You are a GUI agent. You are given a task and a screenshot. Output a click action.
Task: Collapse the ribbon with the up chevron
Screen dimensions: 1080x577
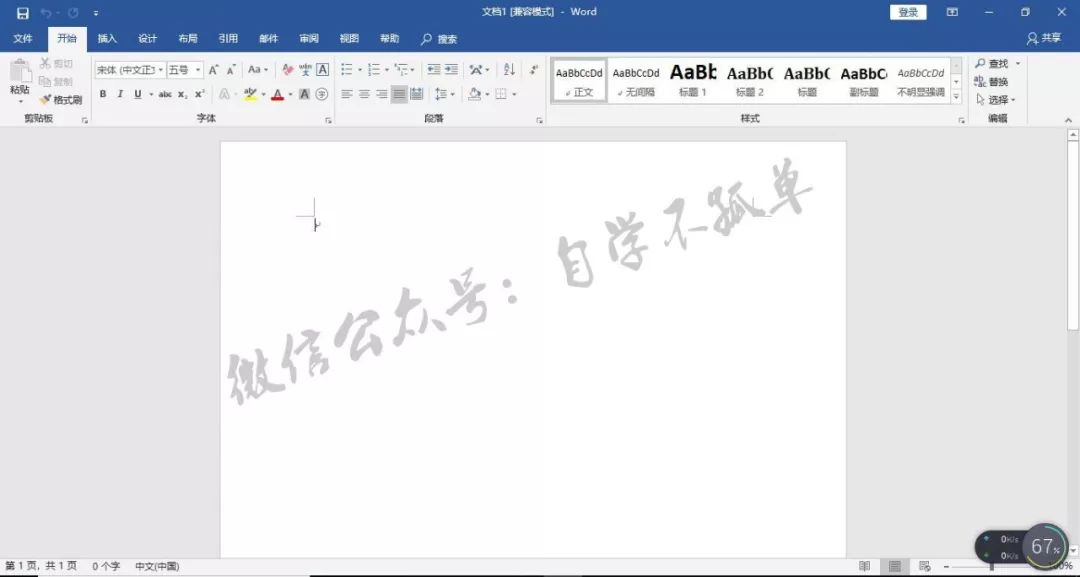[1068, 120]
